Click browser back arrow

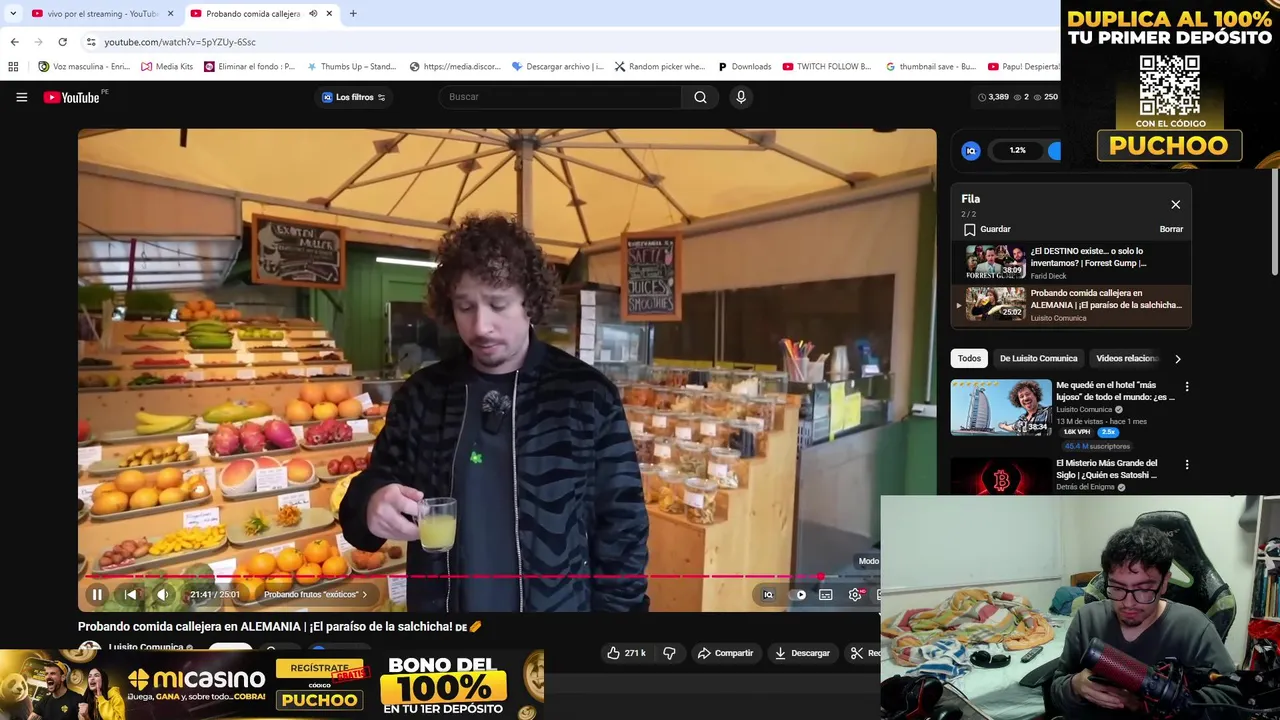click(x=14, y=42)
